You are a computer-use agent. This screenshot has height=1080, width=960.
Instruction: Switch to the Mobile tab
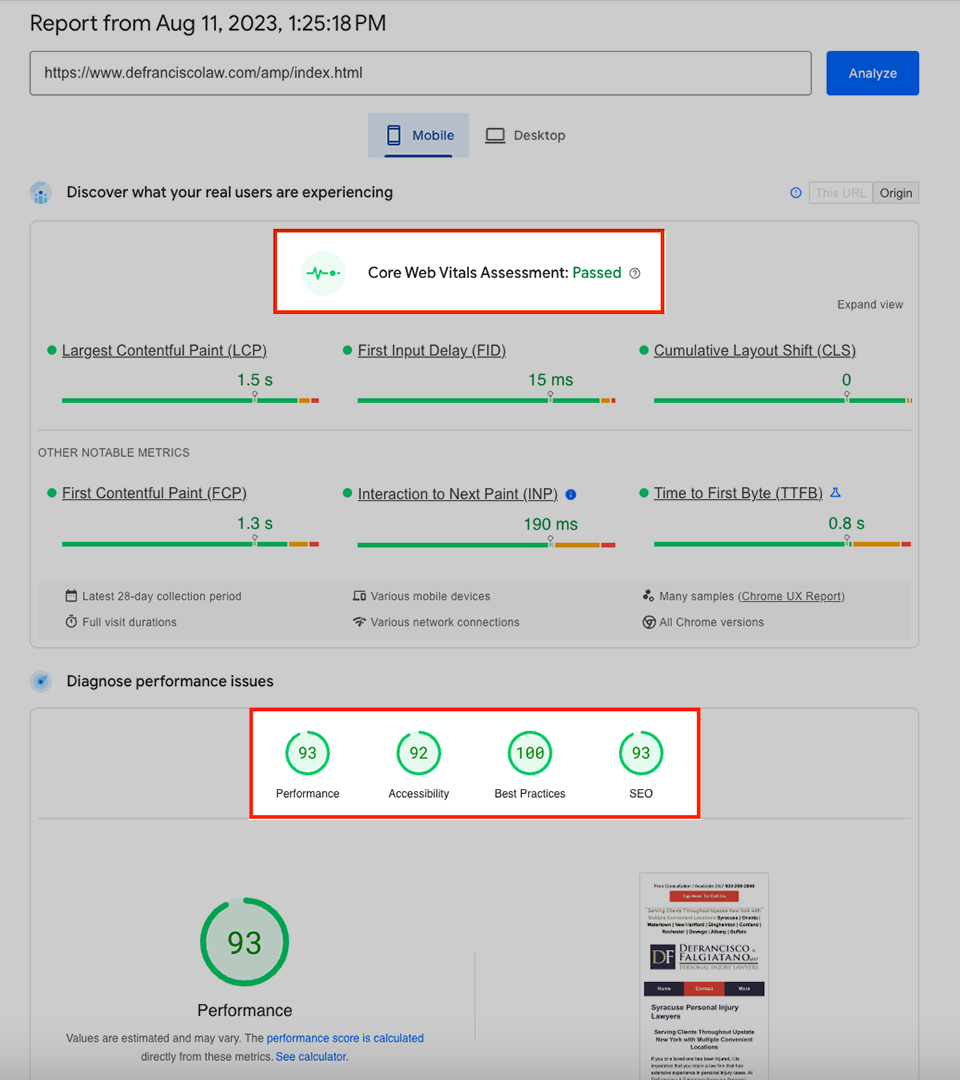click(x=418, y=135)
